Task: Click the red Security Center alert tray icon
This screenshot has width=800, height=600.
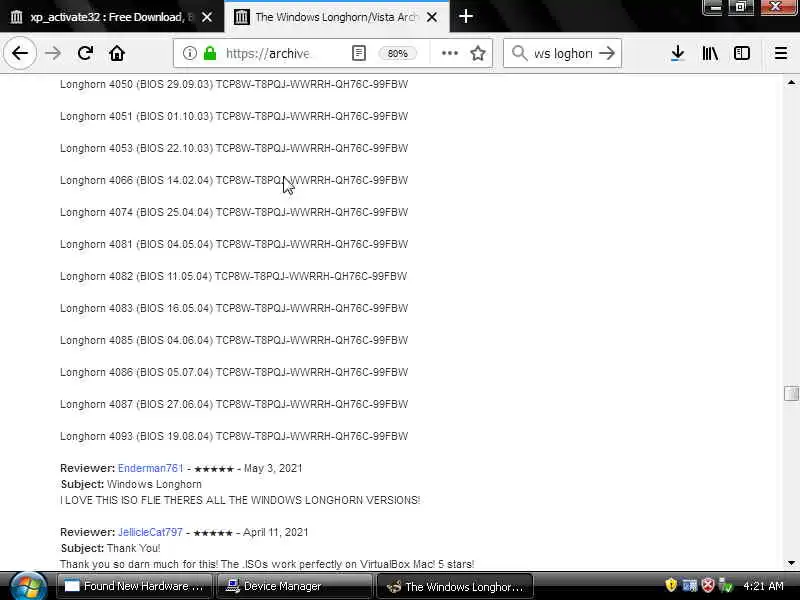Action: click(708, 585)
